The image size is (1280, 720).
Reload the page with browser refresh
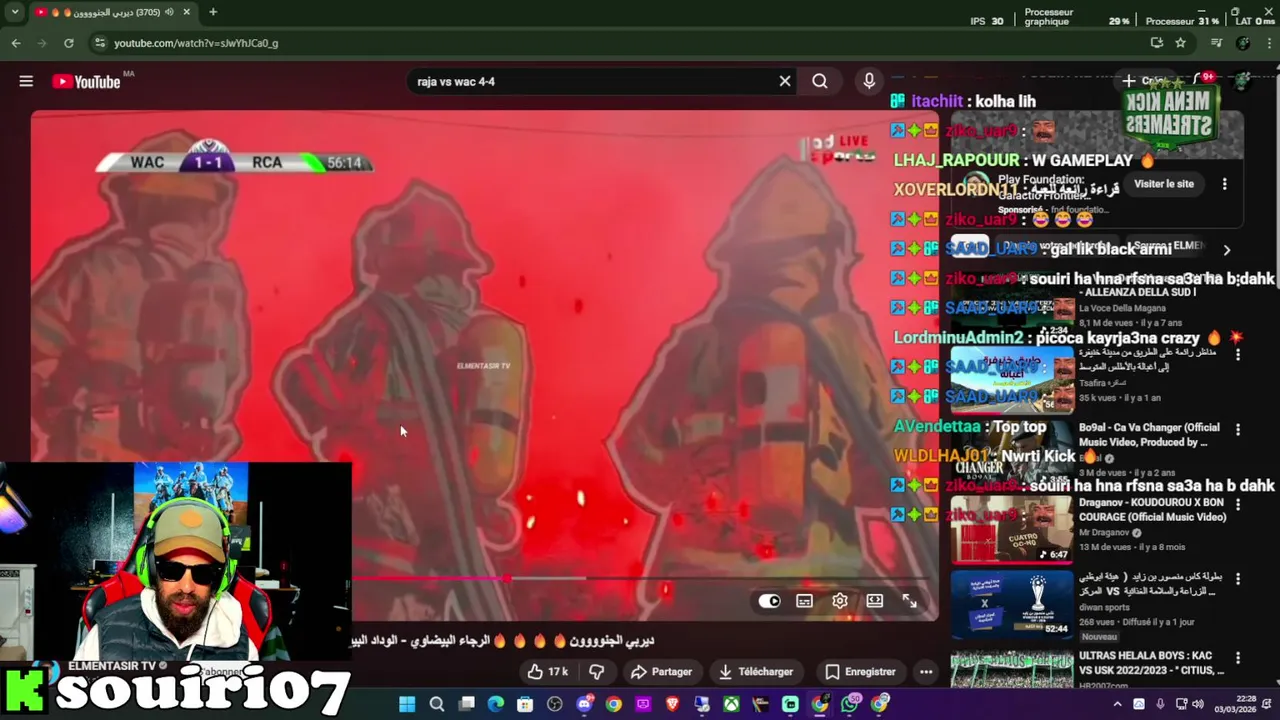68,43
